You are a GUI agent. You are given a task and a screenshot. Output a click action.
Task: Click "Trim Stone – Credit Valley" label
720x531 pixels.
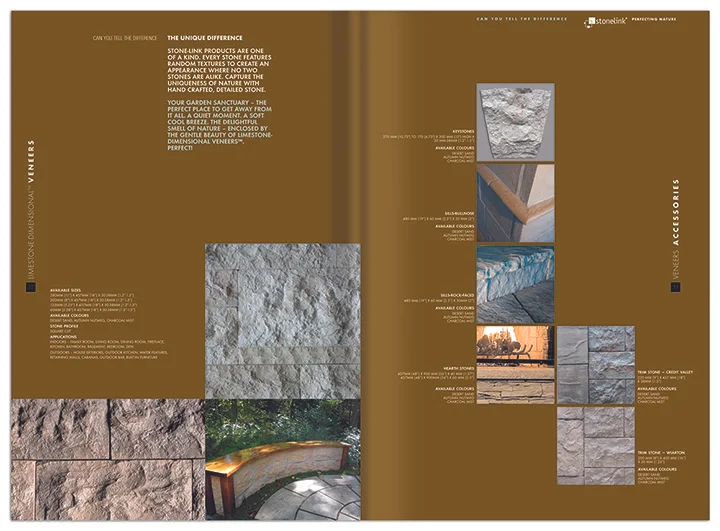click(665, 372)
